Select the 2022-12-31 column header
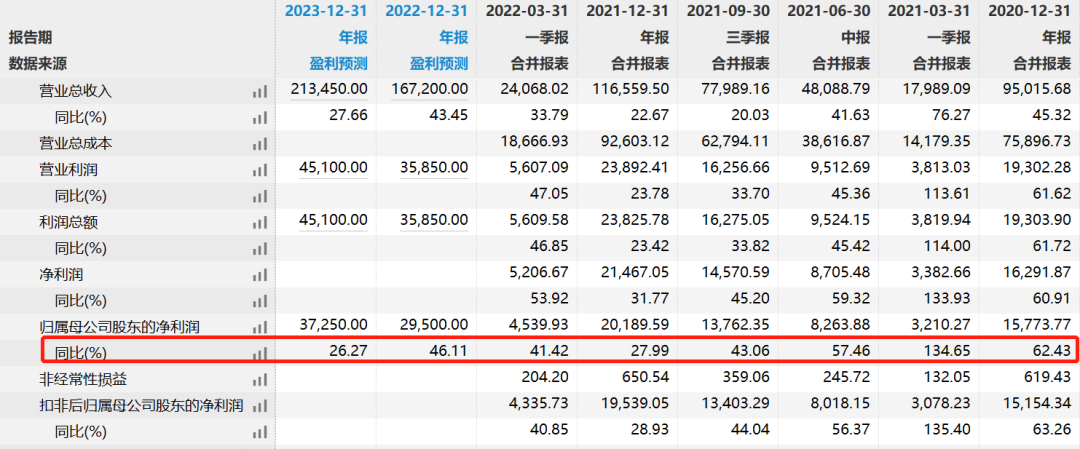This screenshot has width=1080, height=449. tap(426, 11)
